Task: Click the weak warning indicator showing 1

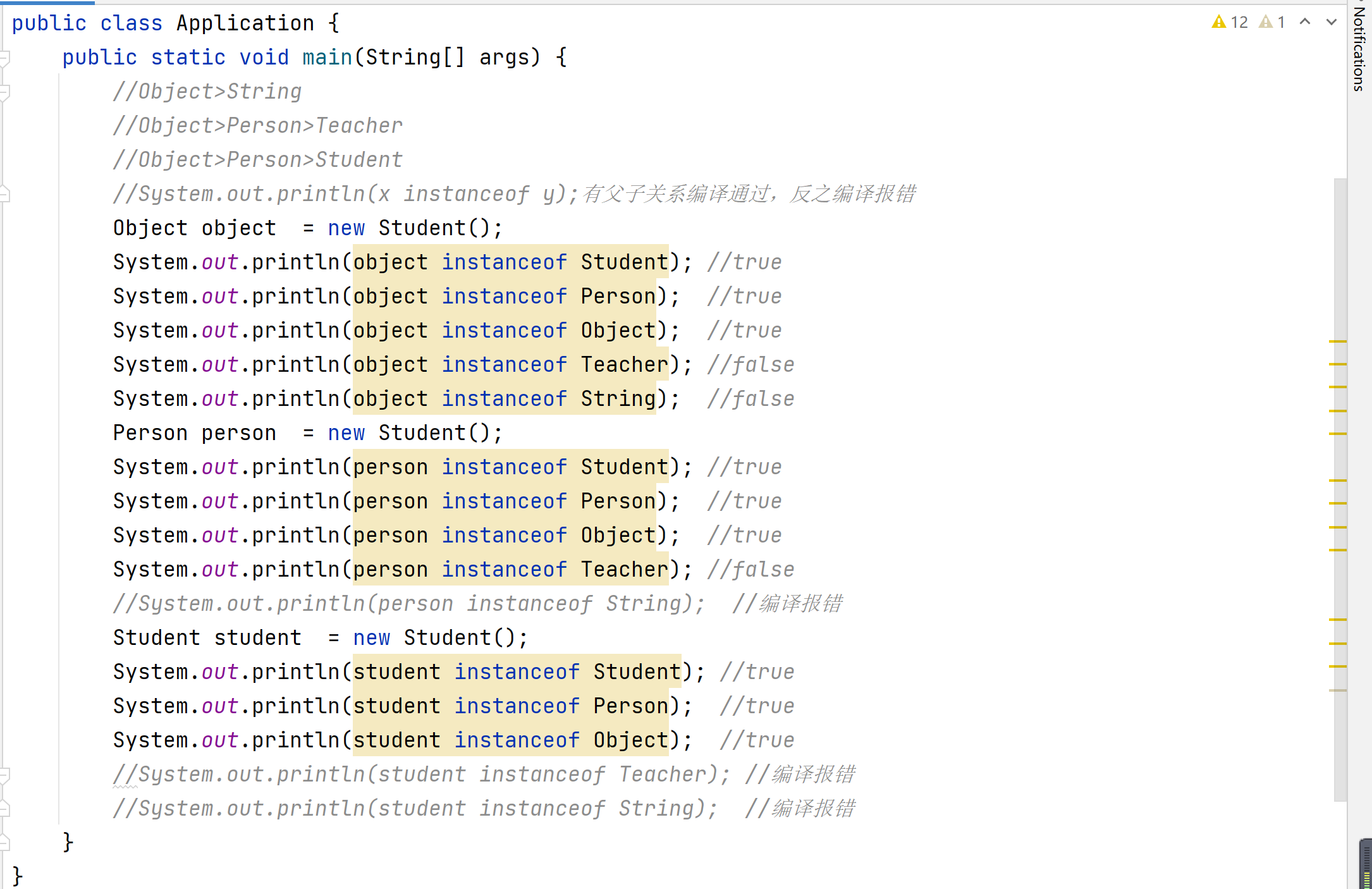Action: (1272, 23)
